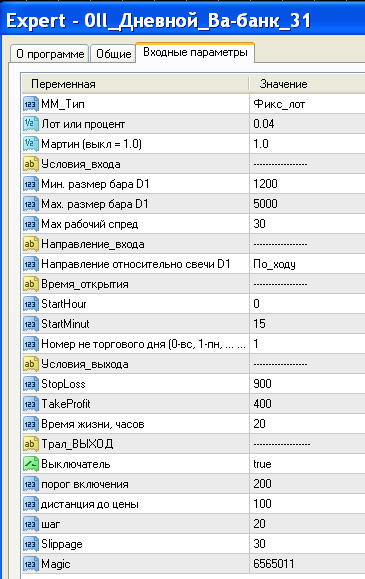The height and width of the screenshot is (579, 365).
Task: Open the Общие tab
Action: tap(113, 54)
